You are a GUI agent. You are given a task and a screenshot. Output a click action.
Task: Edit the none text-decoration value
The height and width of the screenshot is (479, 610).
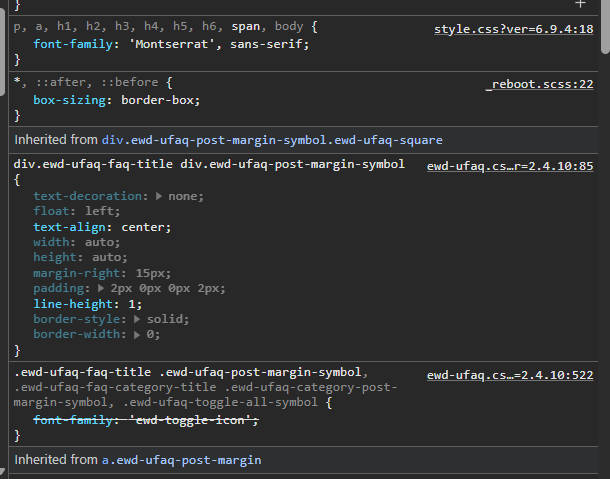tap(182, 196)
